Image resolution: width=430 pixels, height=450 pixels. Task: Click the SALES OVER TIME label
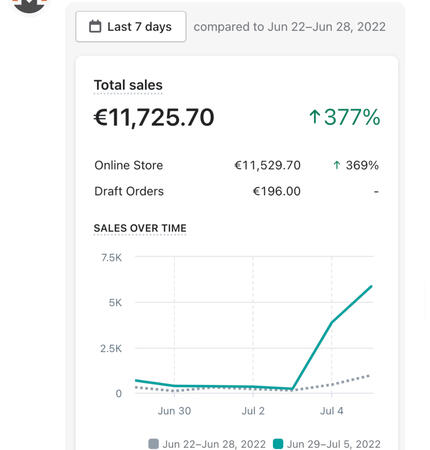pyautogui.click(x=140, y=228)
